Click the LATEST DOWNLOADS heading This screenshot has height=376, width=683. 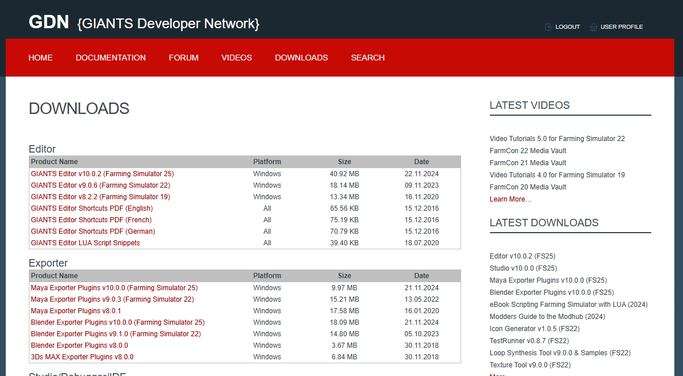coord(544,223)
